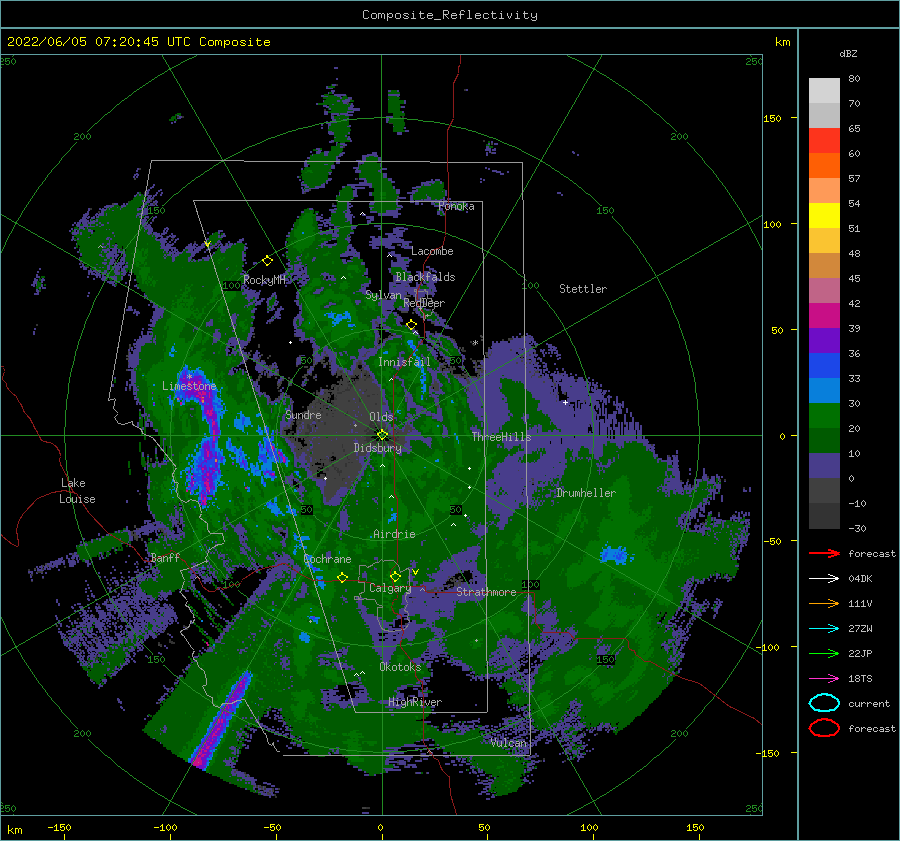The width and height of the screenshot is (900, 841).
Task: Click the -50 tick on bottom axis
Action: pyautogui.click(x=272, y=827)
